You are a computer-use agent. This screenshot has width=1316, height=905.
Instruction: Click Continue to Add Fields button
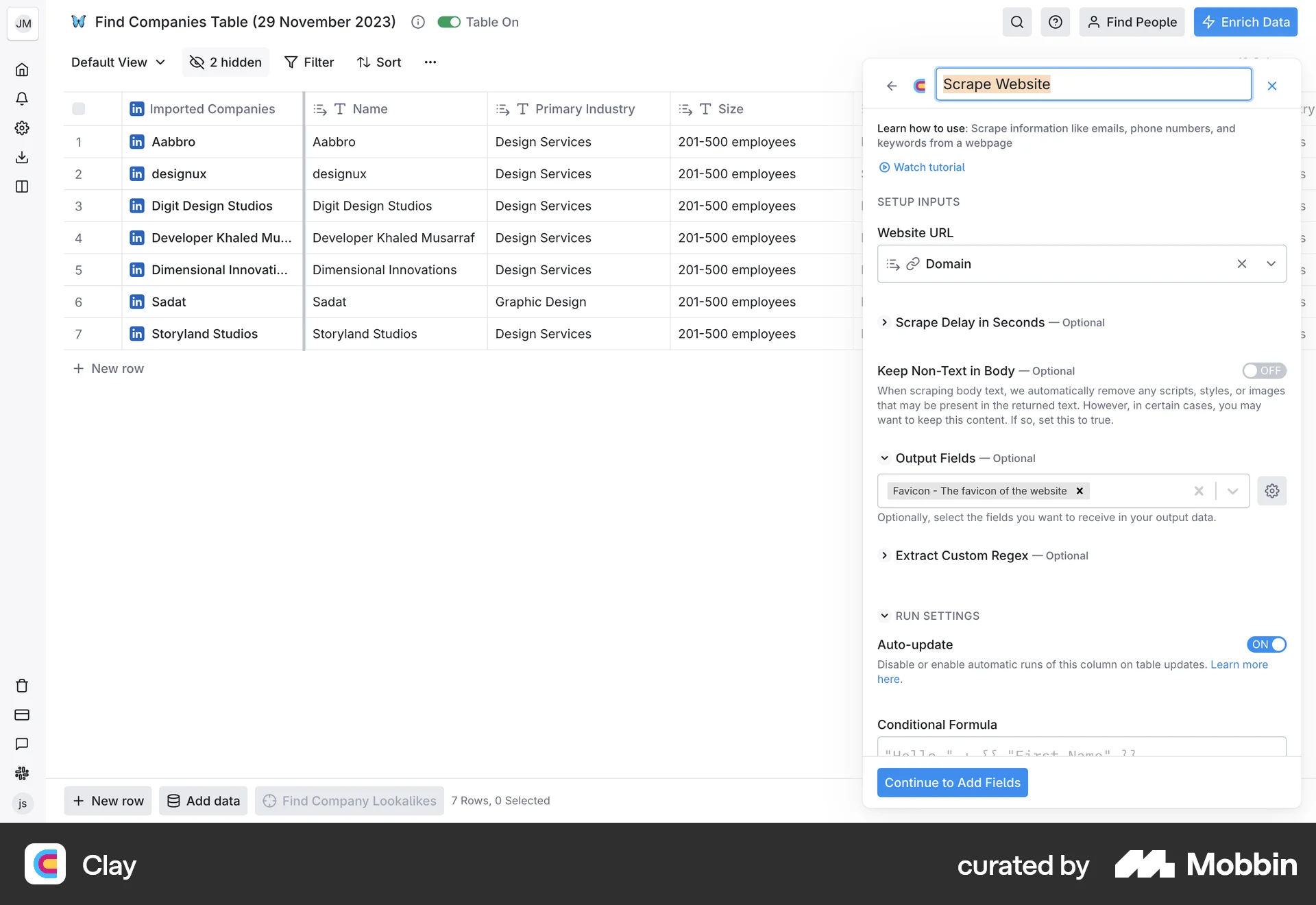[x=952, y=782]
